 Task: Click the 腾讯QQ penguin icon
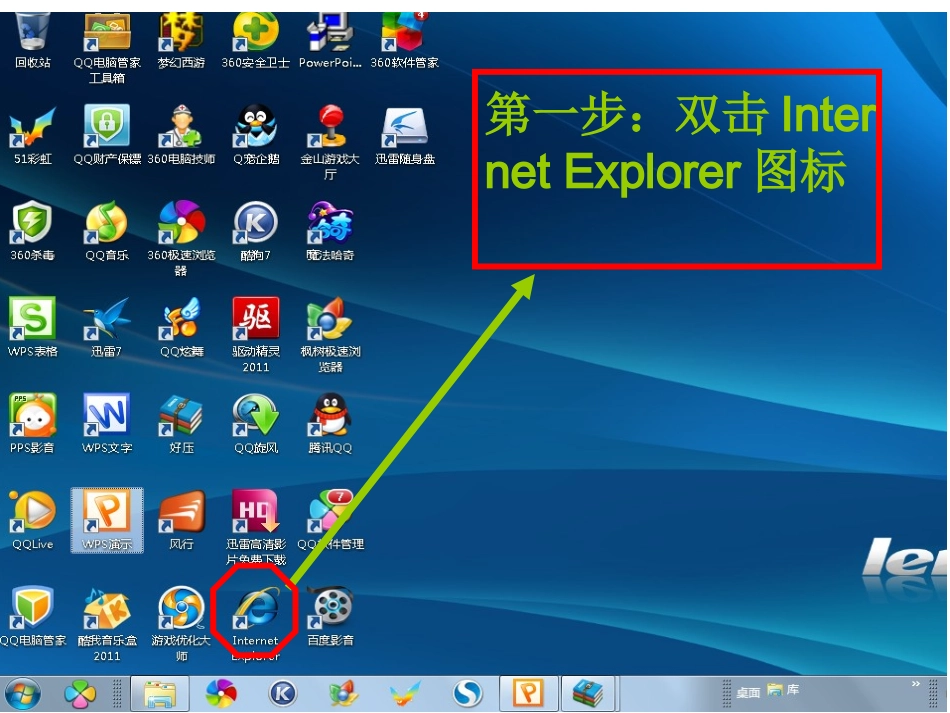[x=330, y=424]
